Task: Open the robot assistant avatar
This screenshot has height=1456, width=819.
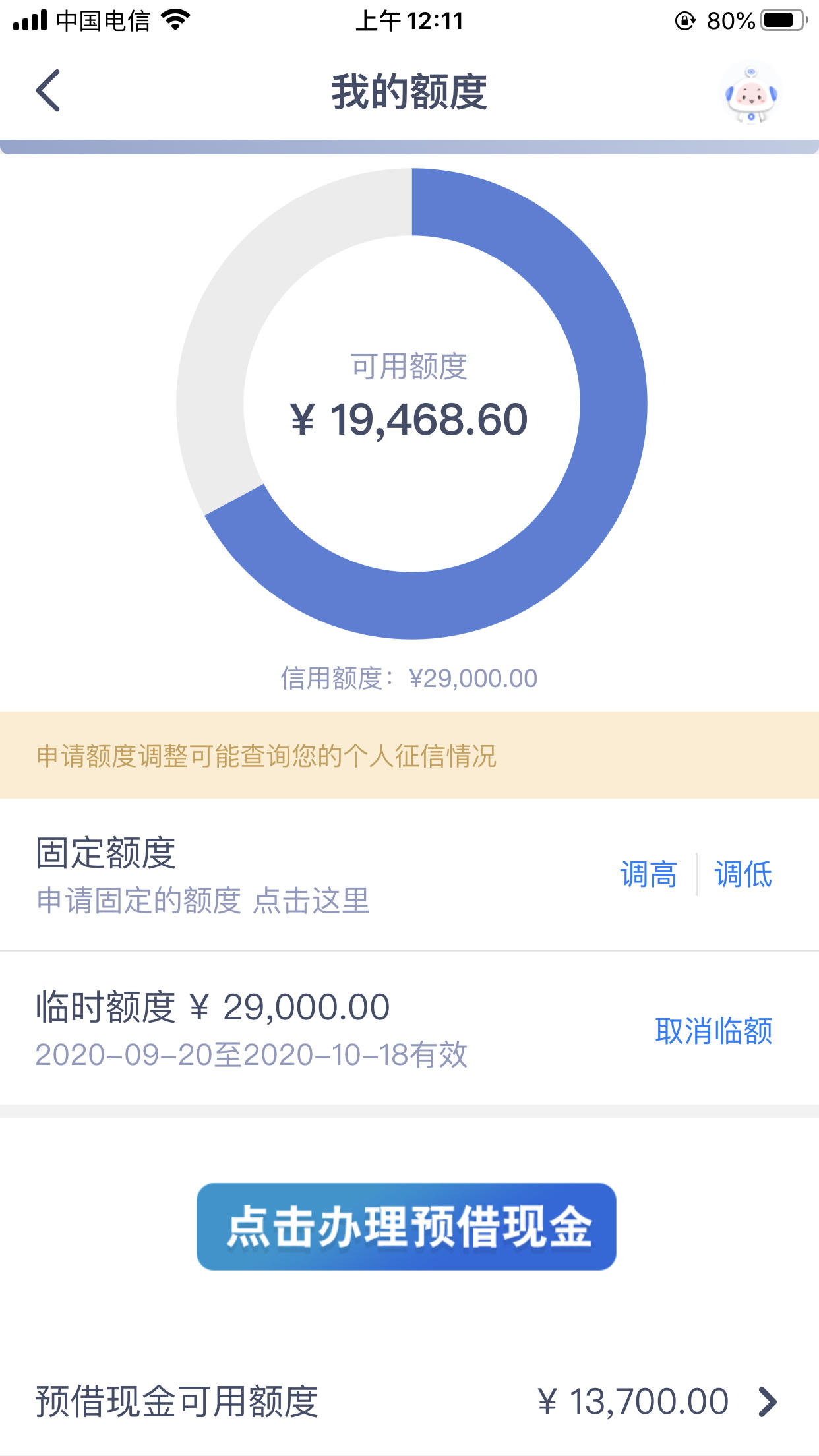Action: tap(751, 93)
